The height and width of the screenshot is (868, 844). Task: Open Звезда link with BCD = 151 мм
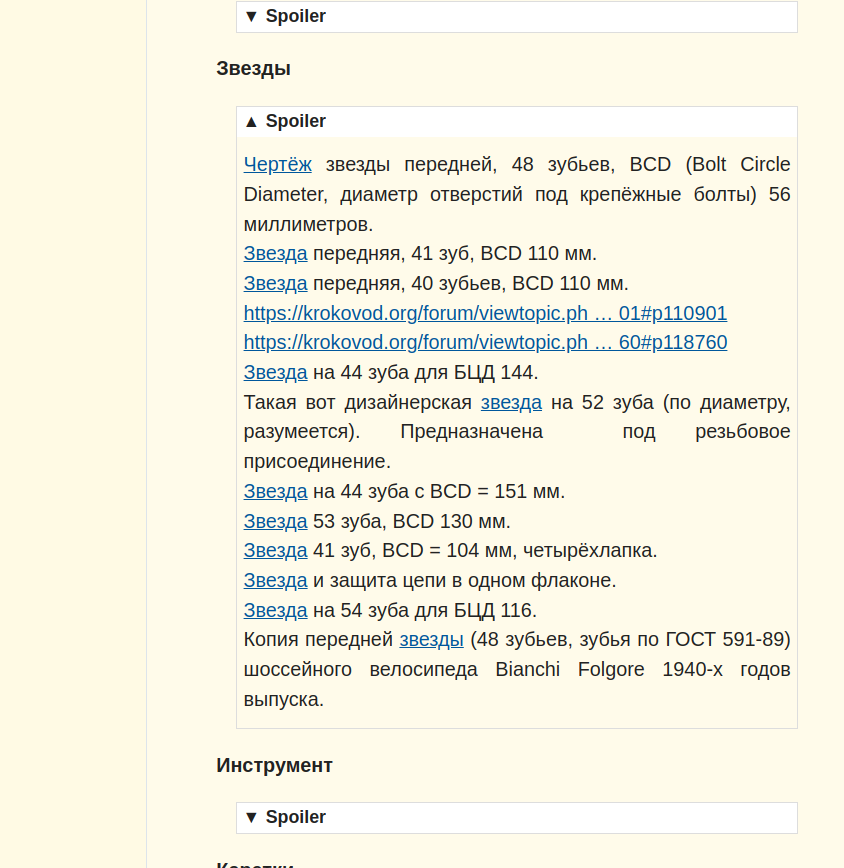tap(275, 491)
